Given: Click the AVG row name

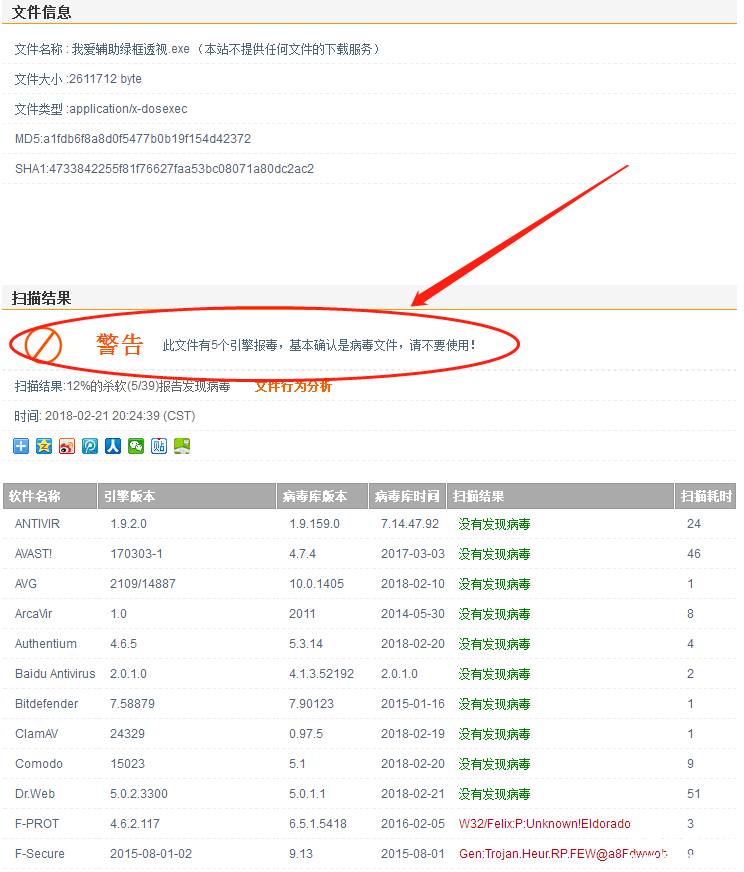Looking at the screenshot, I should (x=26, y=584).
